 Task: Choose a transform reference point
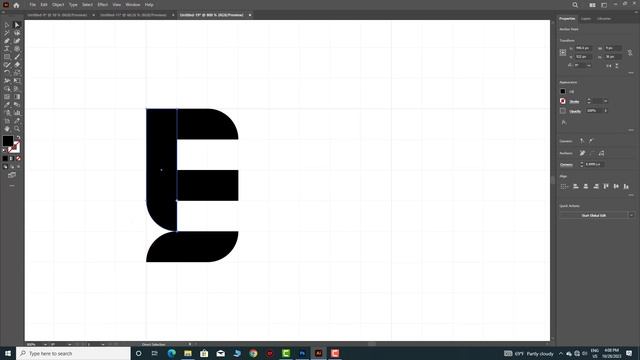[563, 52]
